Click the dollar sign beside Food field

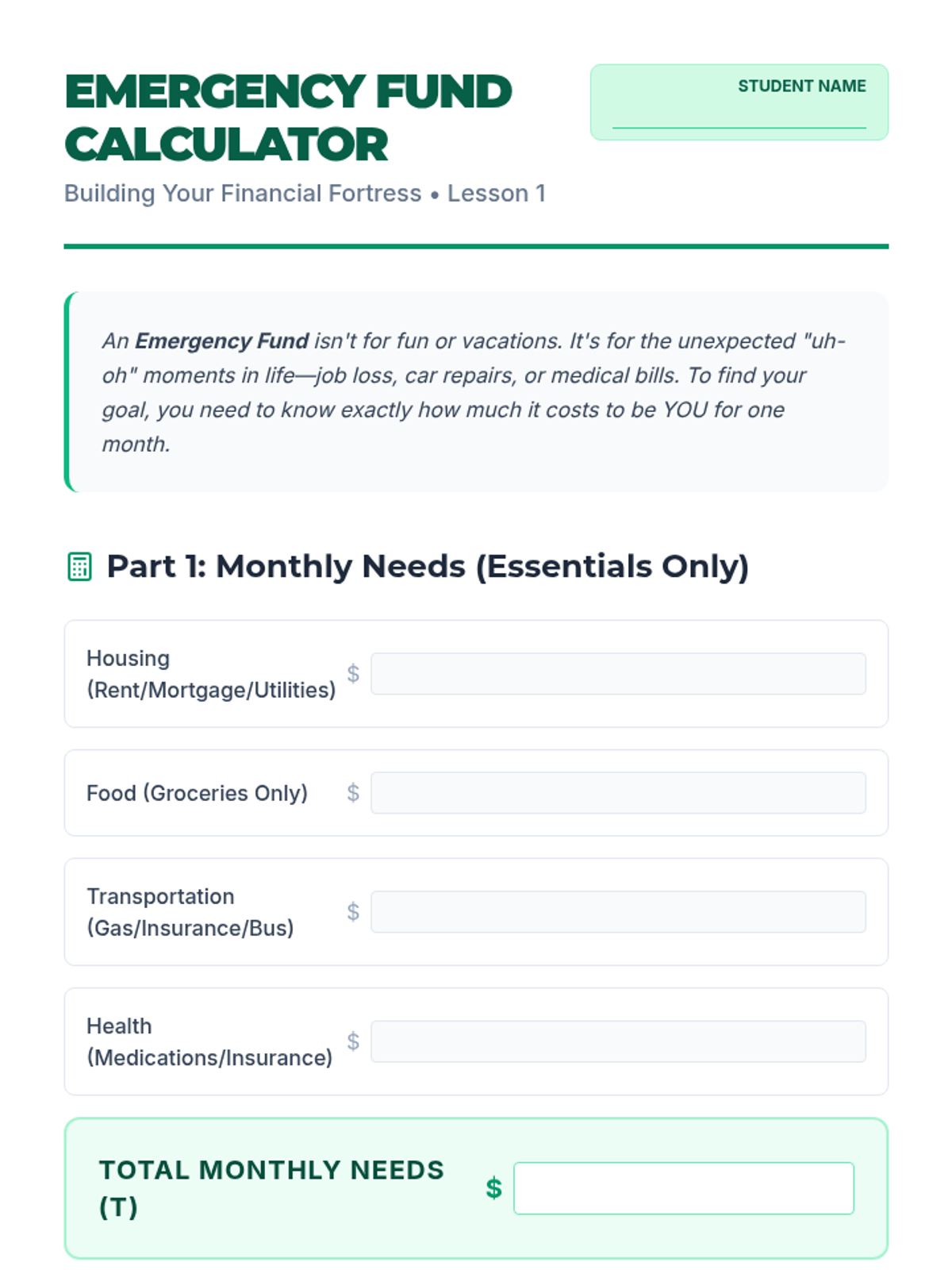[x=353, y=793]
